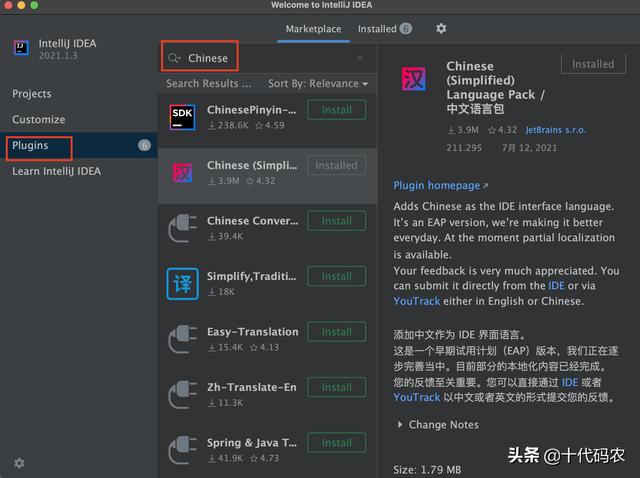Clear the Chinese search text
Image resolution: width=640 pixels, height=478 pixels.
pyautogui.click(x=360, y=58)
